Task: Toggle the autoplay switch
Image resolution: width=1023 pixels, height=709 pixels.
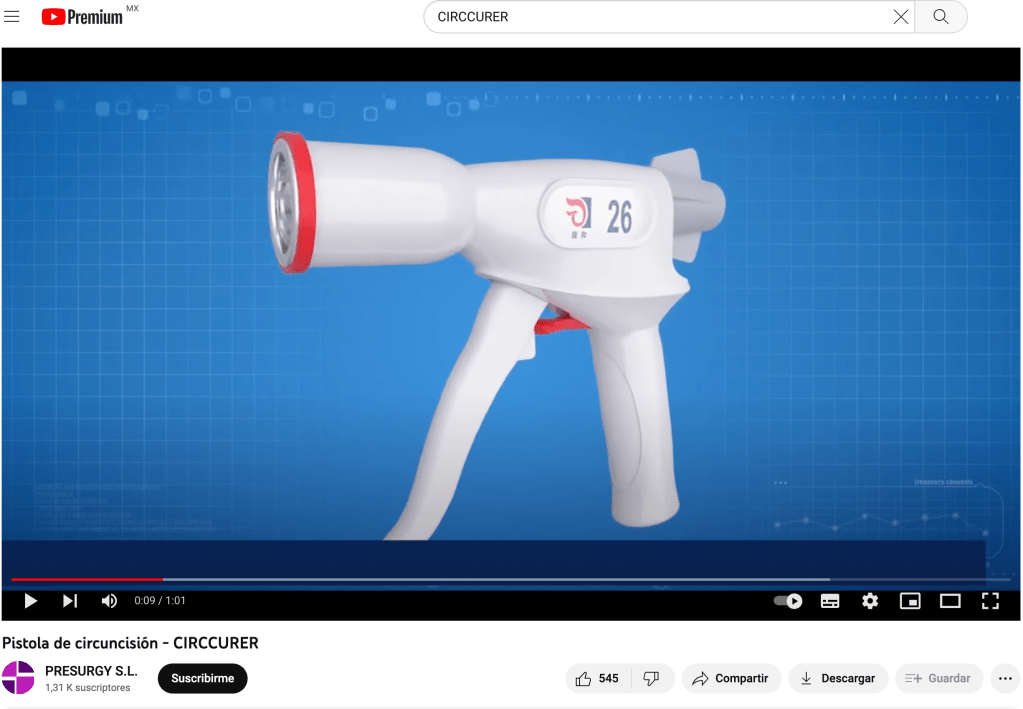Action: pos(788,601)
